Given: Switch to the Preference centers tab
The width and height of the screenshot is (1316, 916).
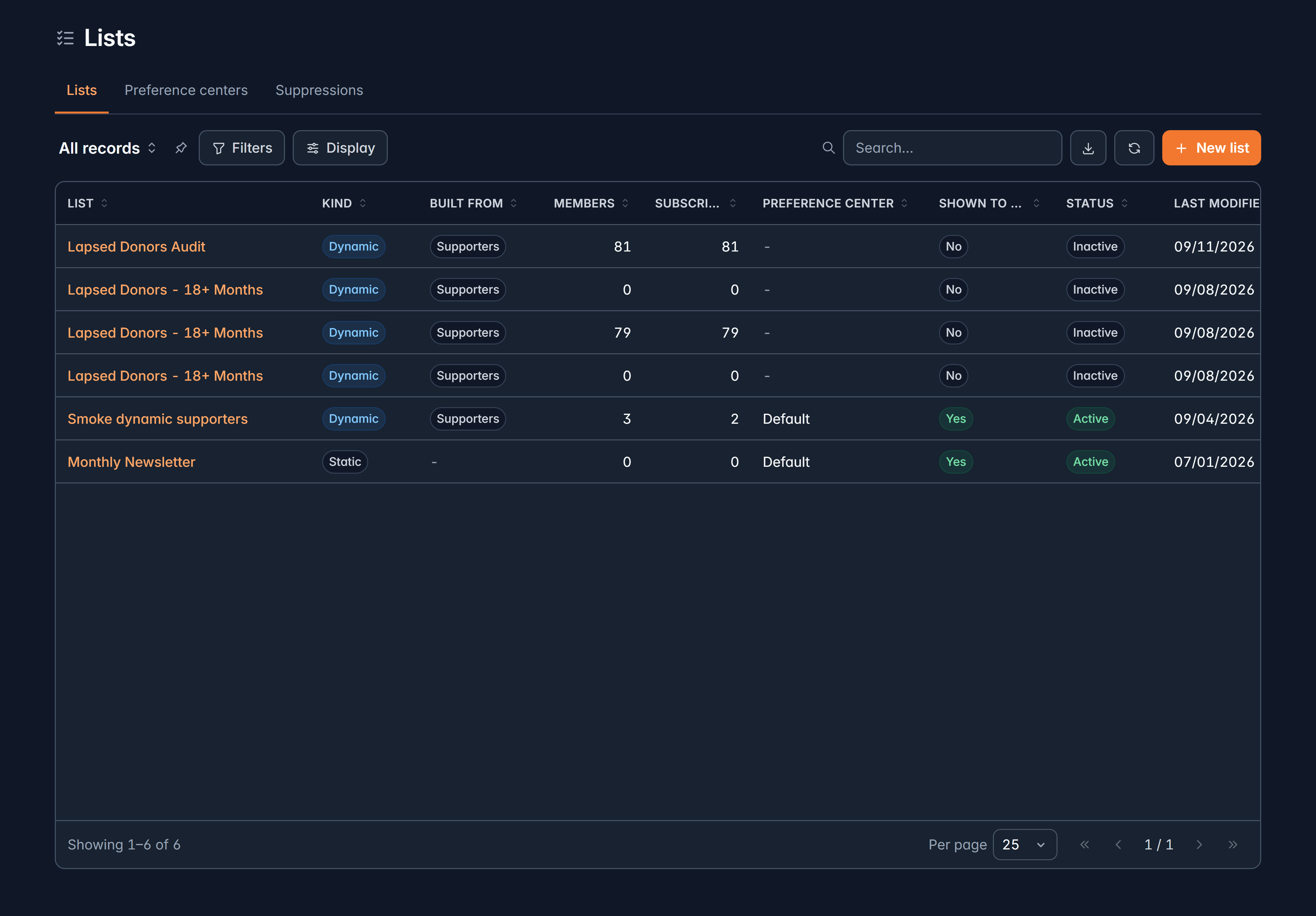Looking at the screenshot, I should [186, 90].
